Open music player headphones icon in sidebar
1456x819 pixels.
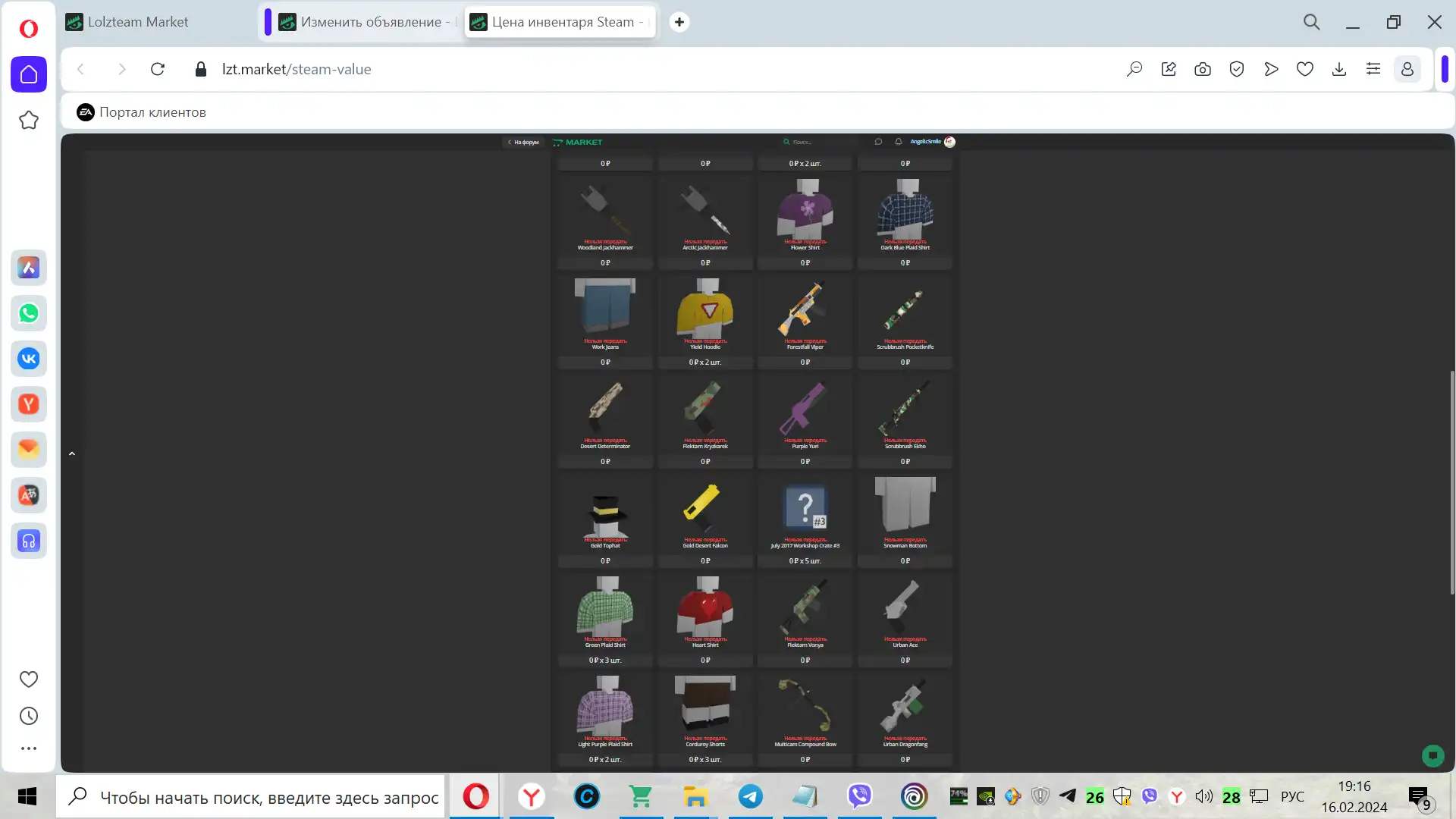(x=29, y=541)
